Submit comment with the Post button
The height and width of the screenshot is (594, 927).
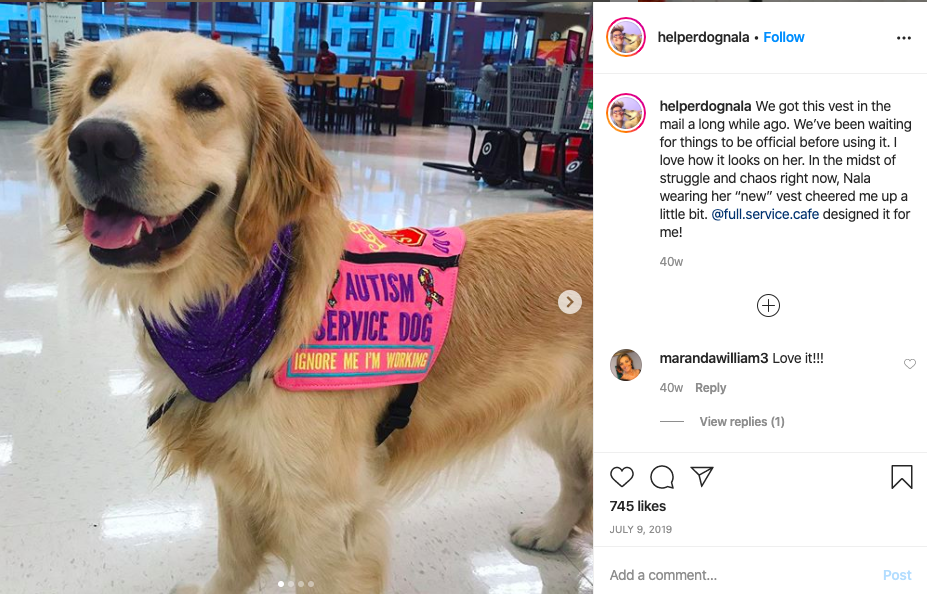[897, 575]
